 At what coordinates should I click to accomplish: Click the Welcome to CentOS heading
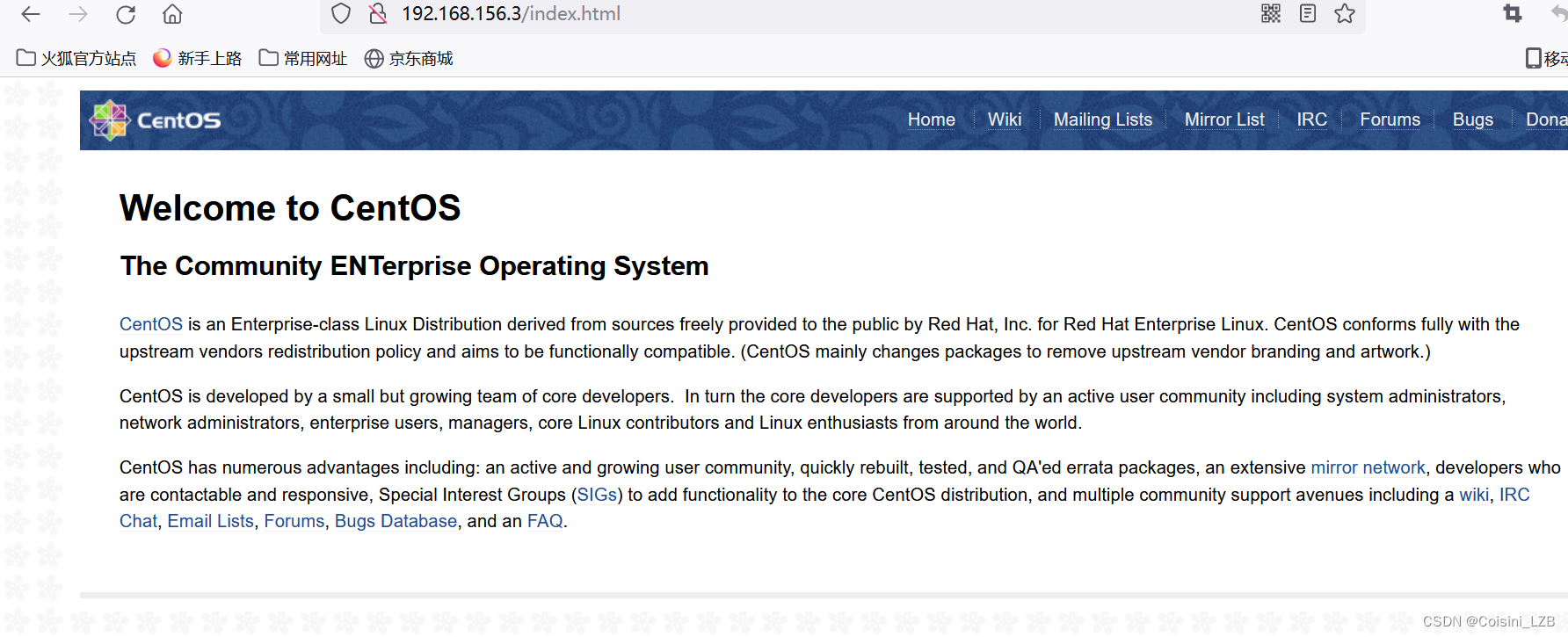pyautogui.click(x=290, y=208)
